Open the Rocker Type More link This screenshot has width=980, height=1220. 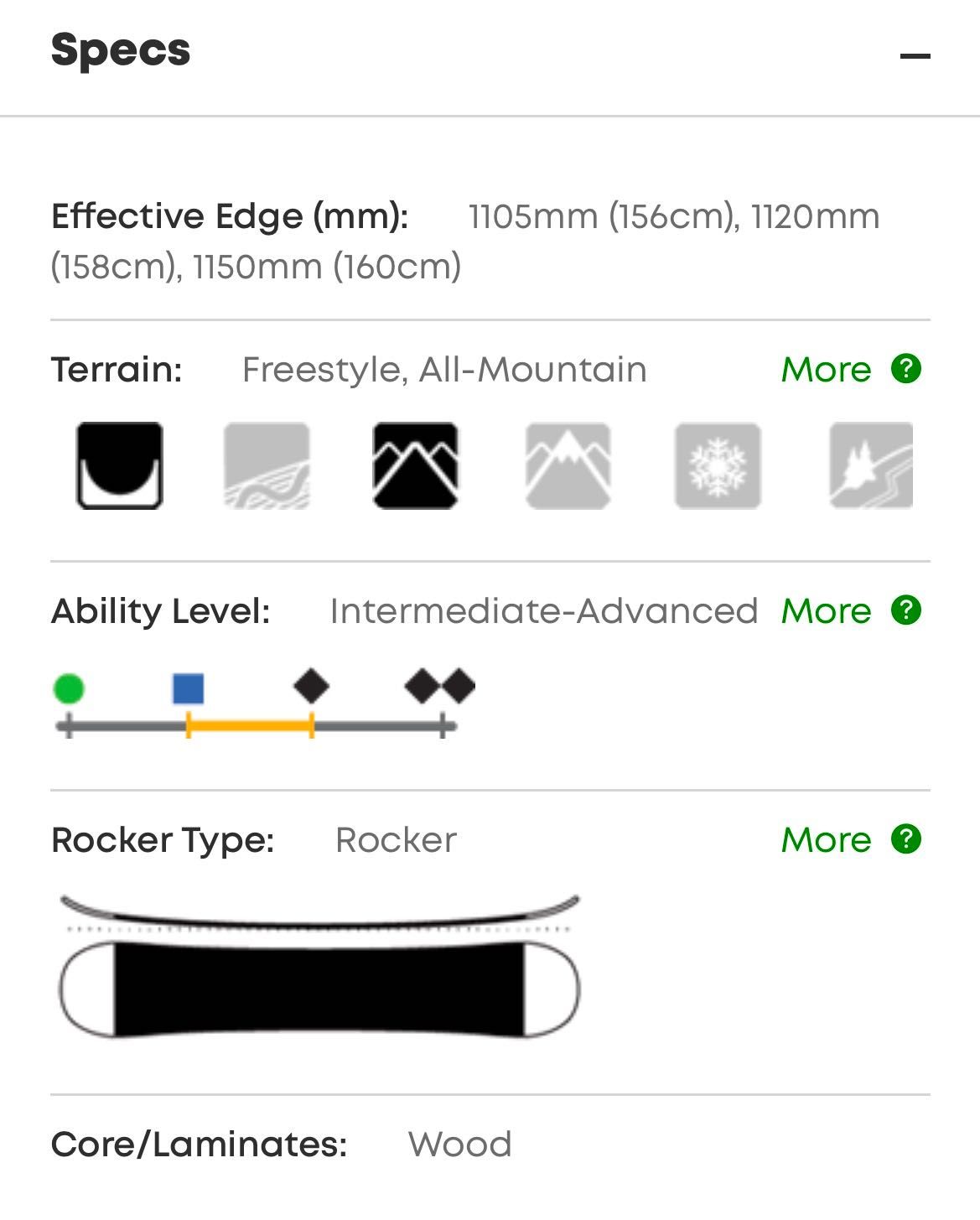826,839
